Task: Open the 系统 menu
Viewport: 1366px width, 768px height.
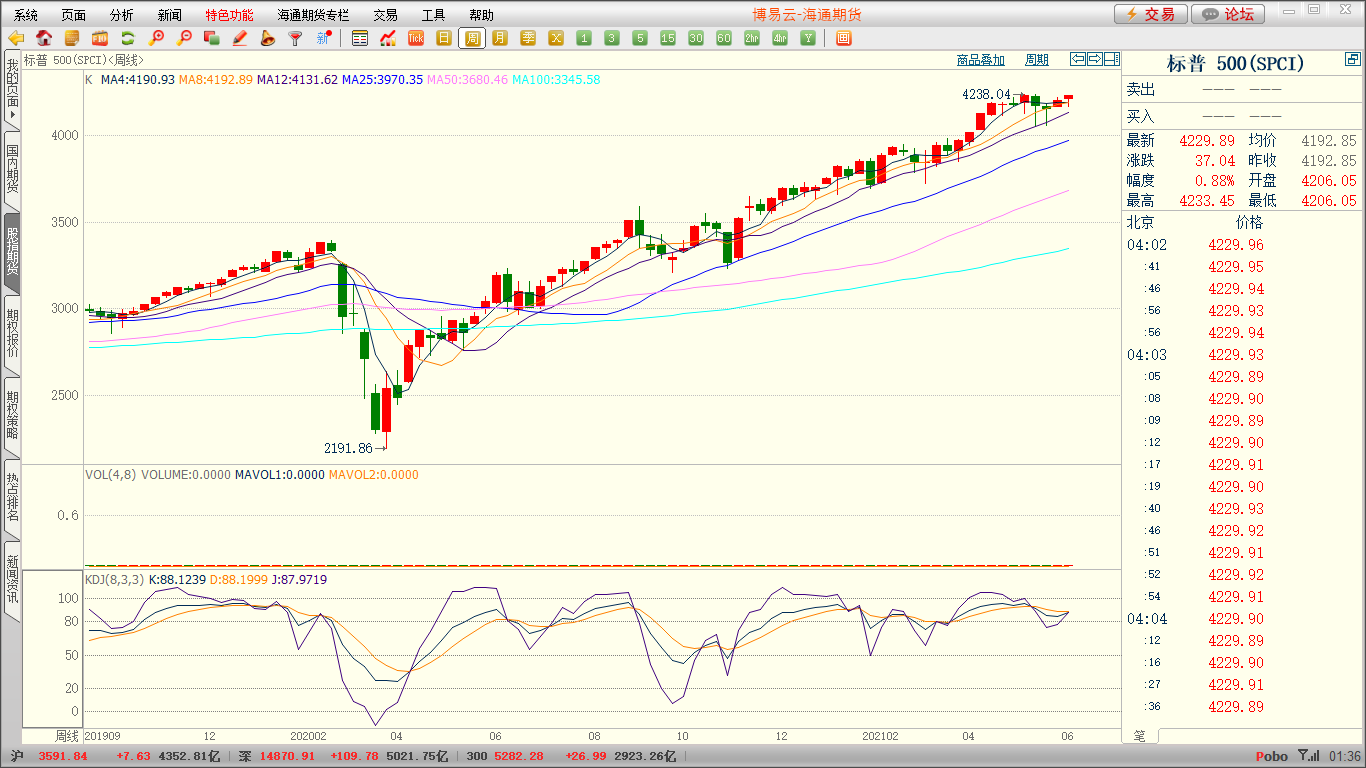Action: pos(27,15)
